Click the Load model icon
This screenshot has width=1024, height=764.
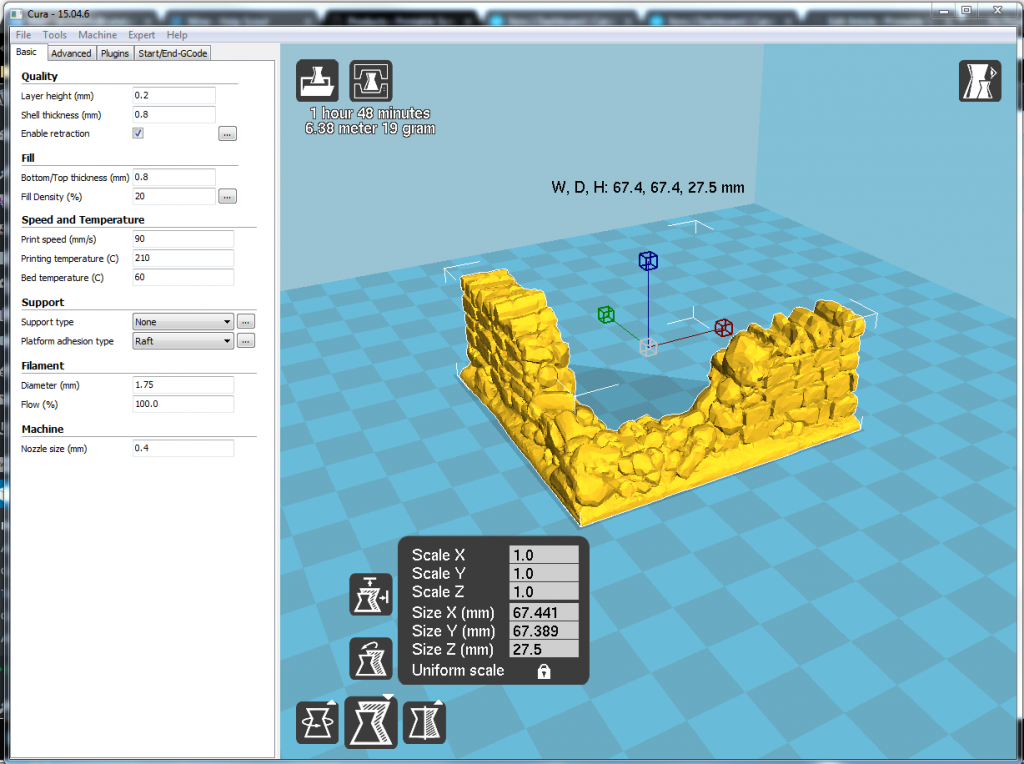pyautogui.click(x=317, y=80)
